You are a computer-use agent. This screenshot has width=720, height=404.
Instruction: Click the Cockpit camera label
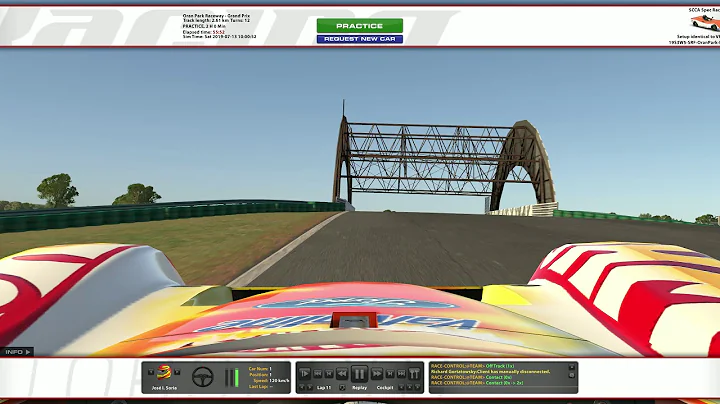point(385,387)
